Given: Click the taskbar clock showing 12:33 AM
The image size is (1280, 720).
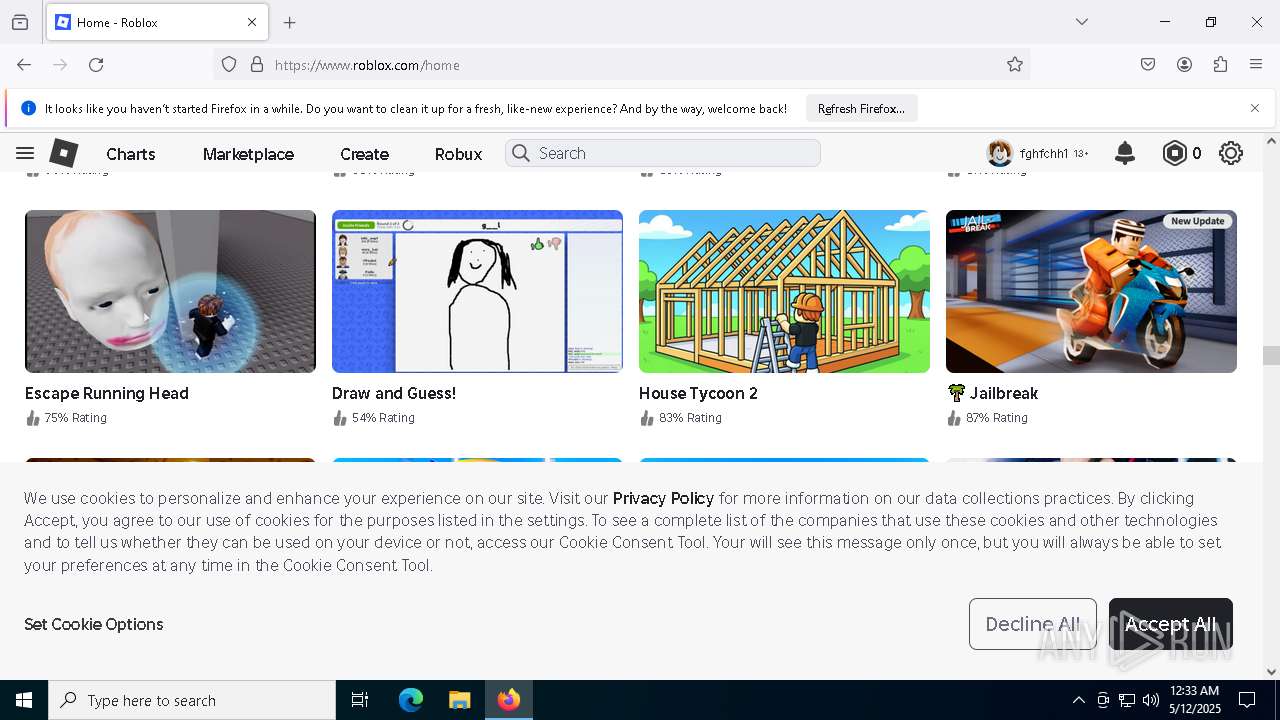Looking at the screenshot, I should click(1194, 700).
